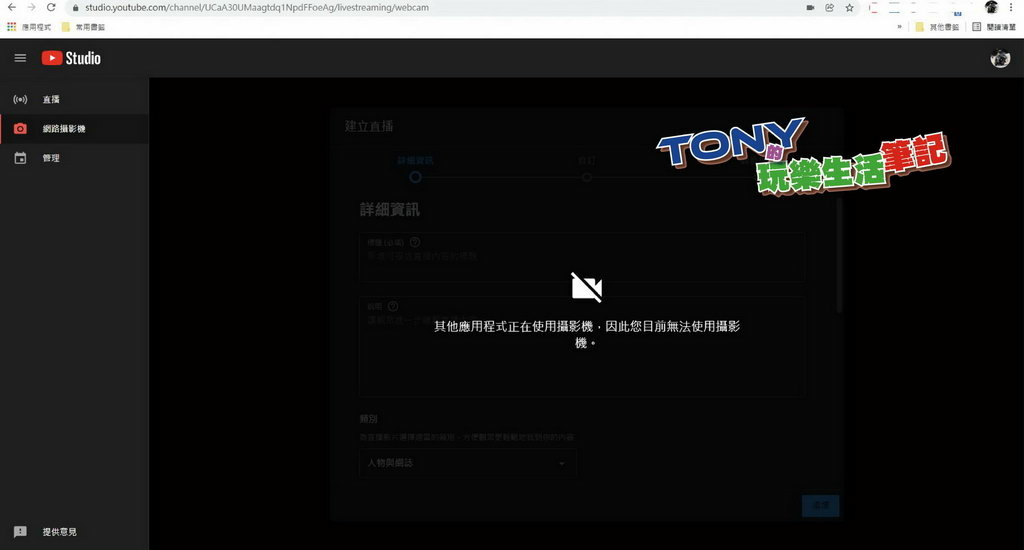Click the 提供意見 feedback icon
Viewport: 1024px width, 550px height.
tap(20, 532)
